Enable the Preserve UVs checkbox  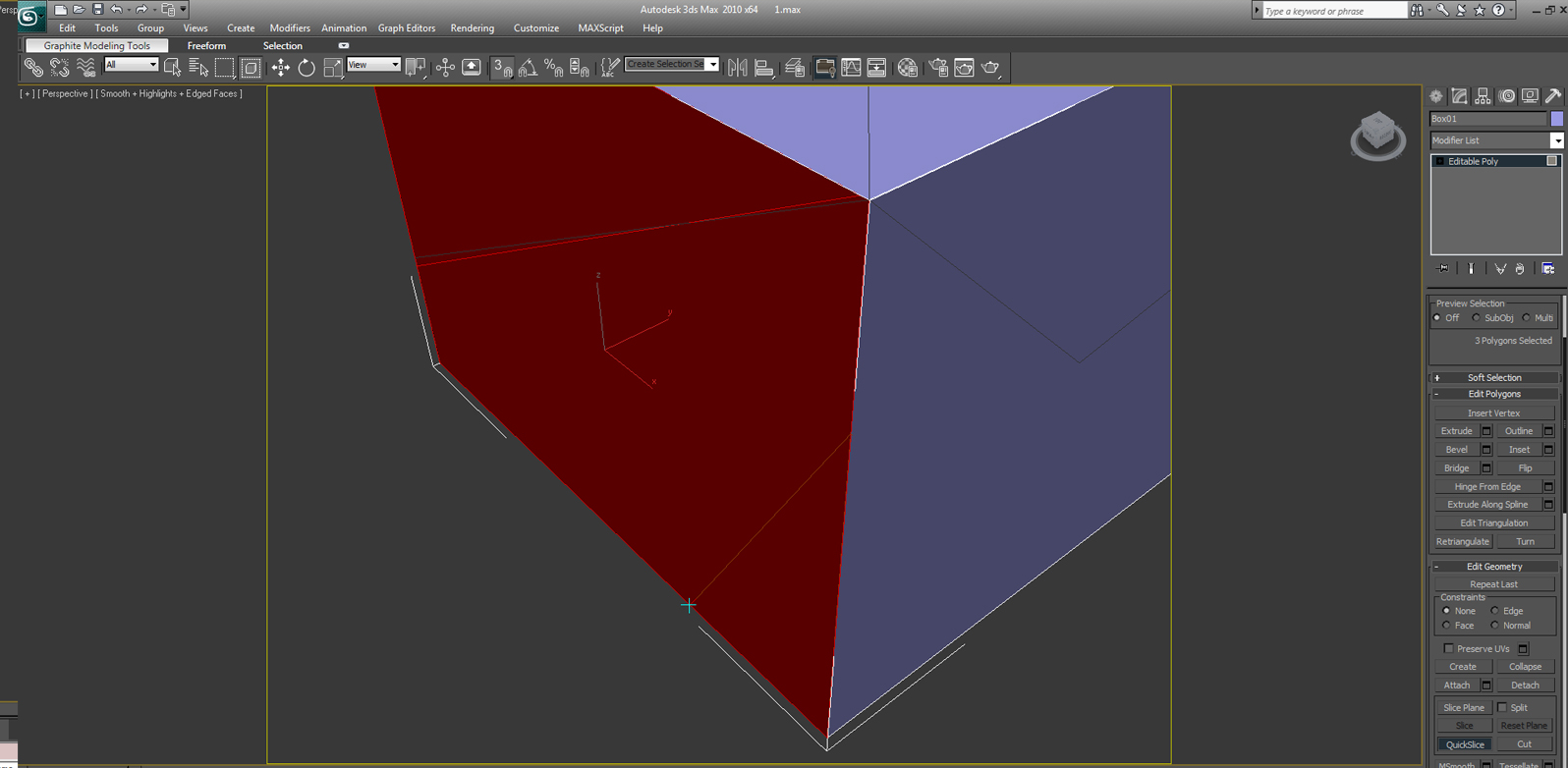[1448, 648]
